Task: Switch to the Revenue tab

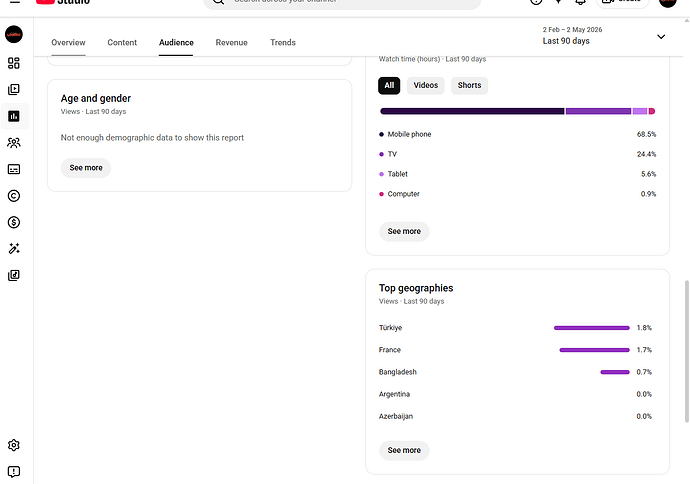Action: [231, 43]
